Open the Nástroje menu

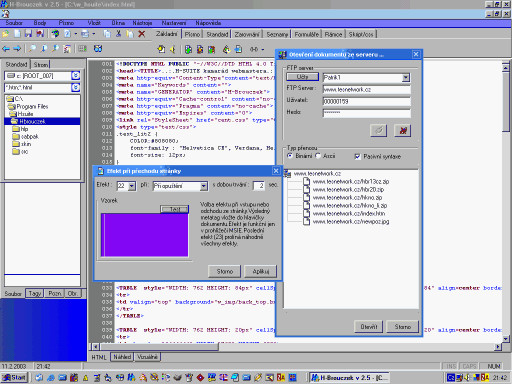coord(142,23)
